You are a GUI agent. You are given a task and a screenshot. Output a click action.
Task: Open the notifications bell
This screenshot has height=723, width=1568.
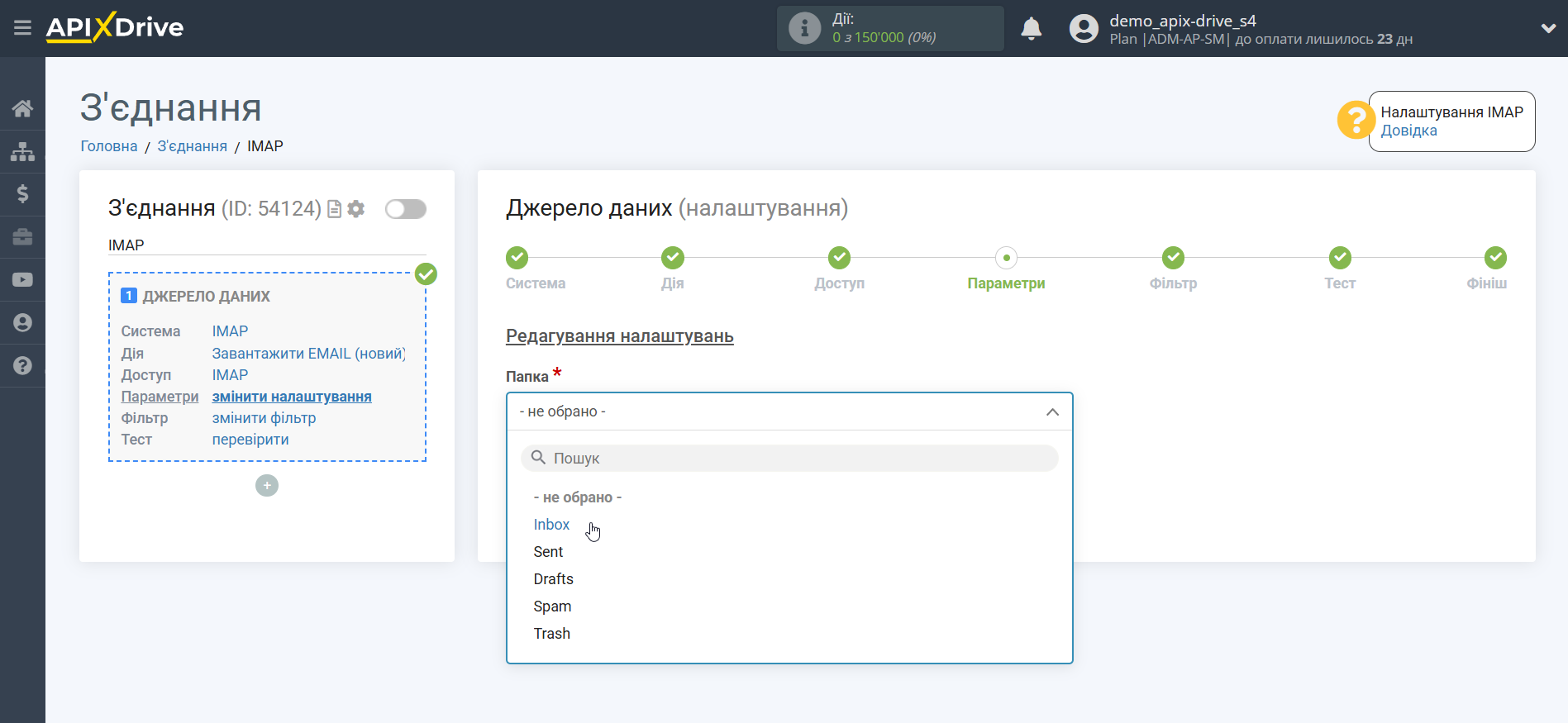click(1031, 29)
